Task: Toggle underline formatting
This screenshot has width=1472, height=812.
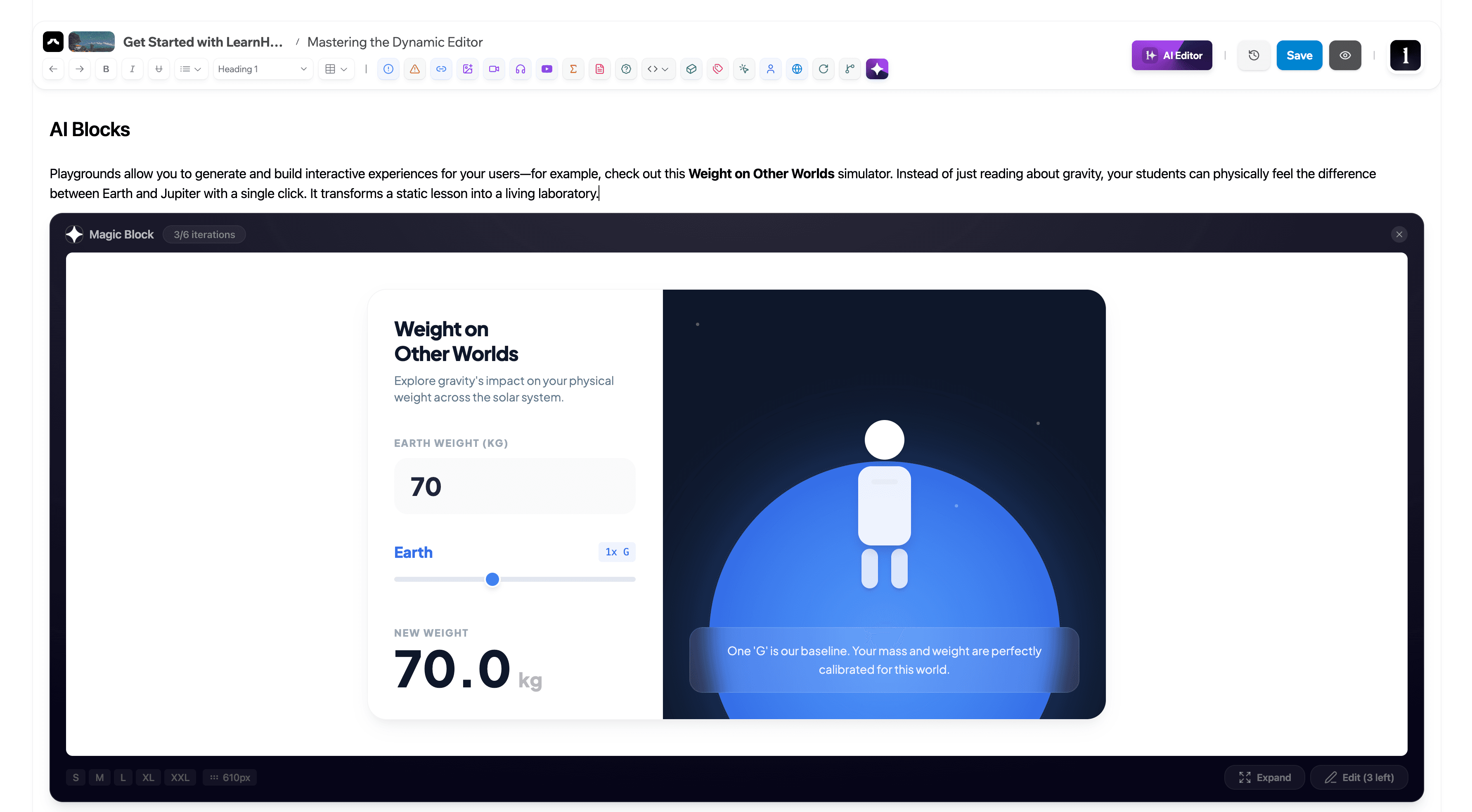Action: (159, 68)
